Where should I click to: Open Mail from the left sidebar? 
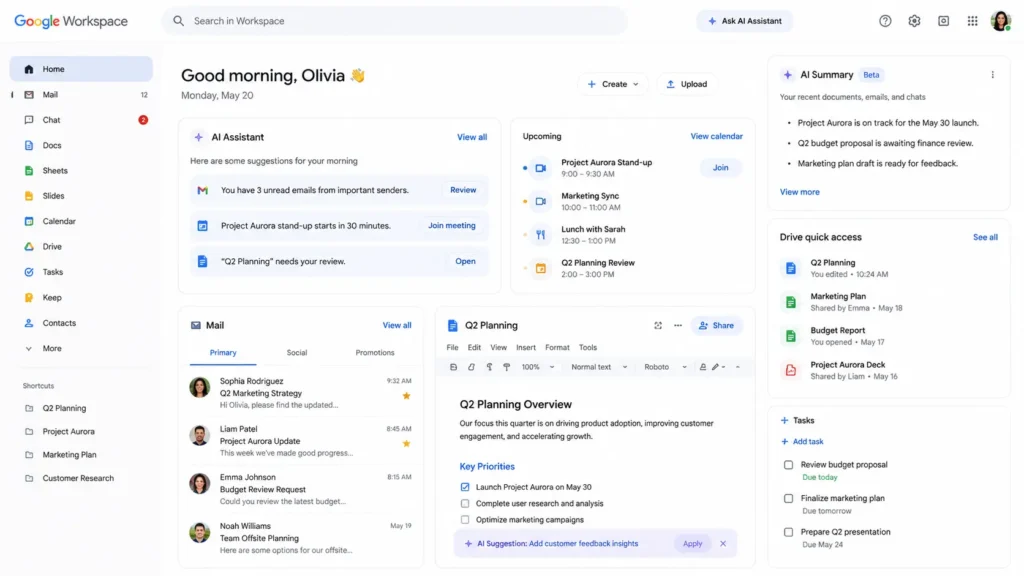coord(81,95)
